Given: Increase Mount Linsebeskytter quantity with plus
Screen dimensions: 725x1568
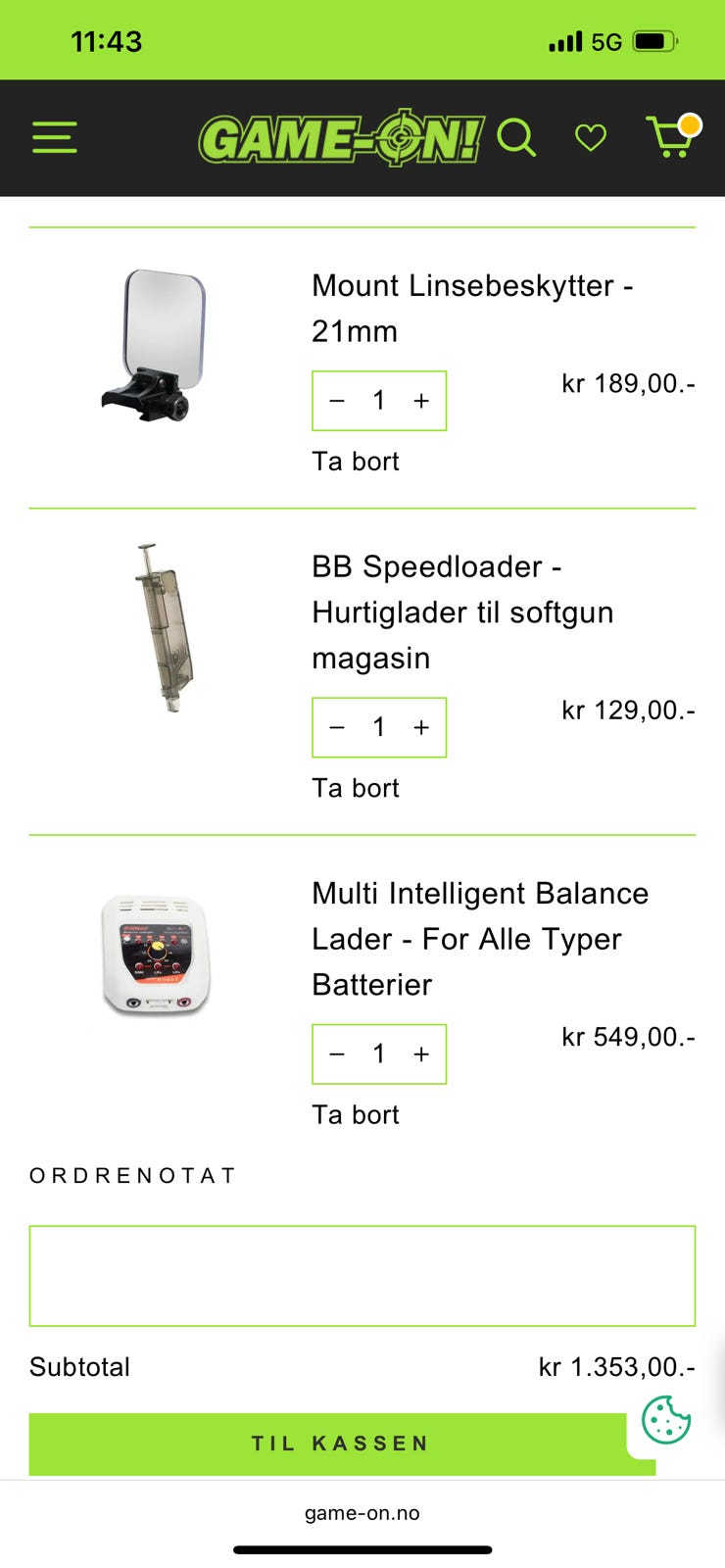Looking at the screenshot, I should click(x=421, y=401).
